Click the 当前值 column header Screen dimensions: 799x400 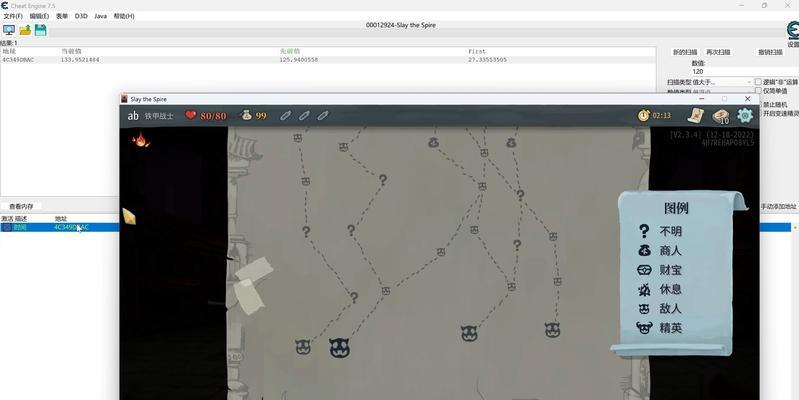[71, 51]
